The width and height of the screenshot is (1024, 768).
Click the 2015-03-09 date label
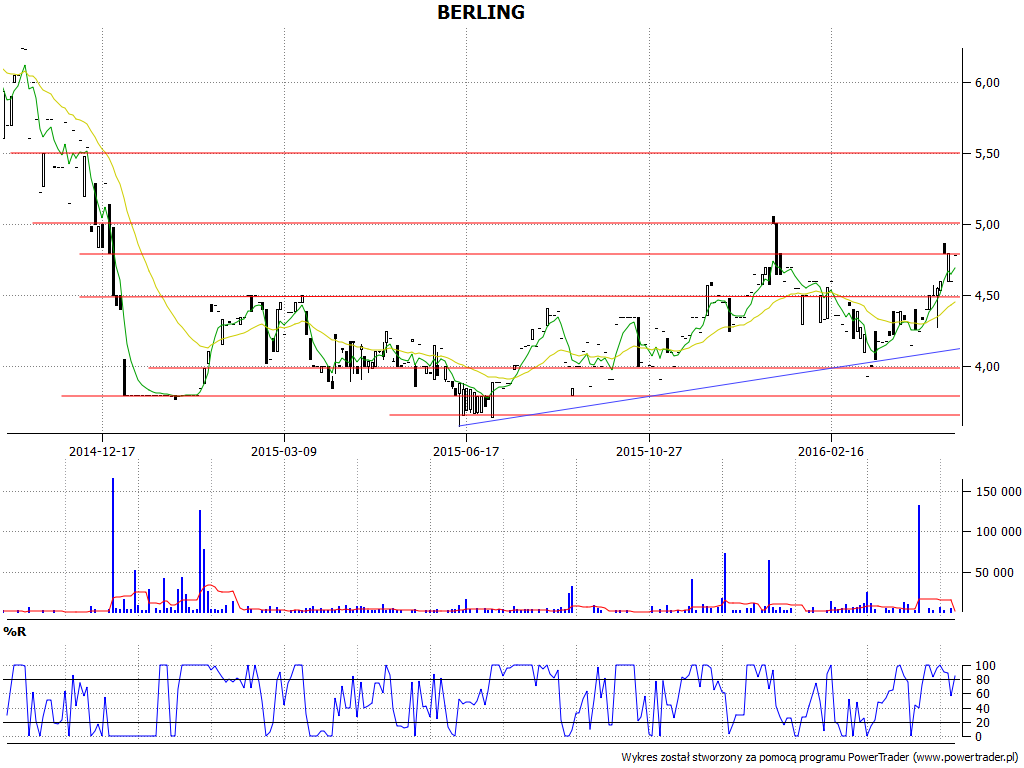(x=284, y=451)
